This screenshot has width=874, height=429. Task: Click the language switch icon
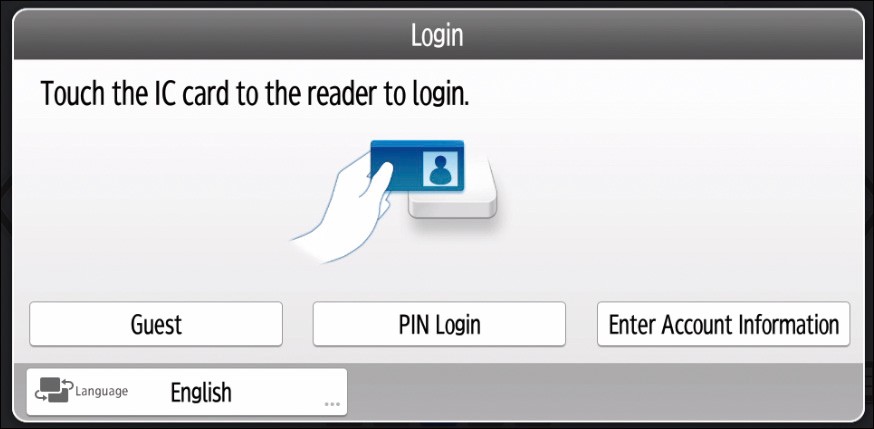pyautogui.click(x=54, y=390)
